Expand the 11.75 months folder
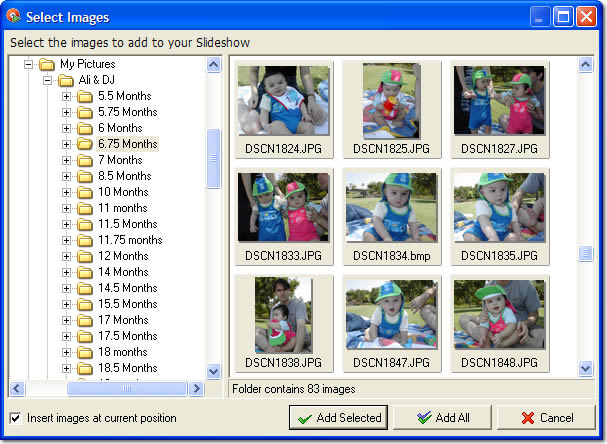 pos(66,240)
